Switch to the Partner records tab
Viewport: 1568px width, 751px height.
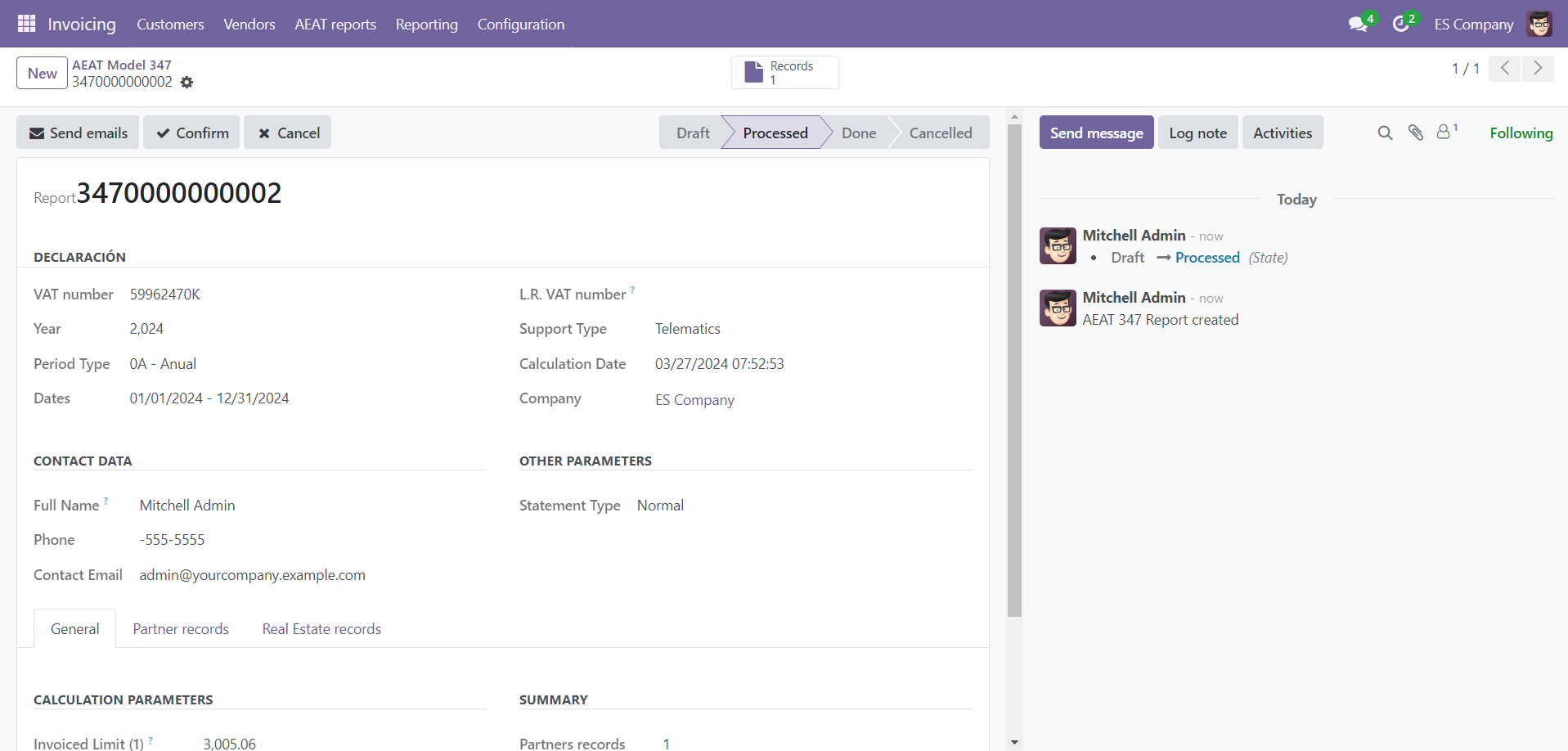181,628
